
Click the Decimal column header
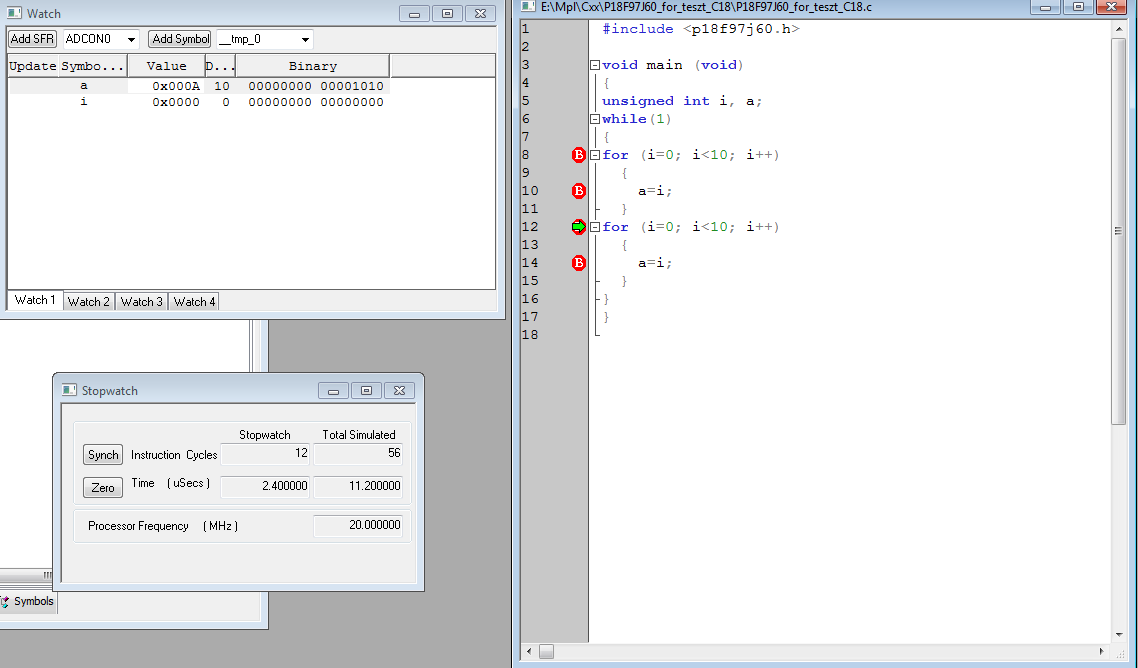[x=220, y=66]
